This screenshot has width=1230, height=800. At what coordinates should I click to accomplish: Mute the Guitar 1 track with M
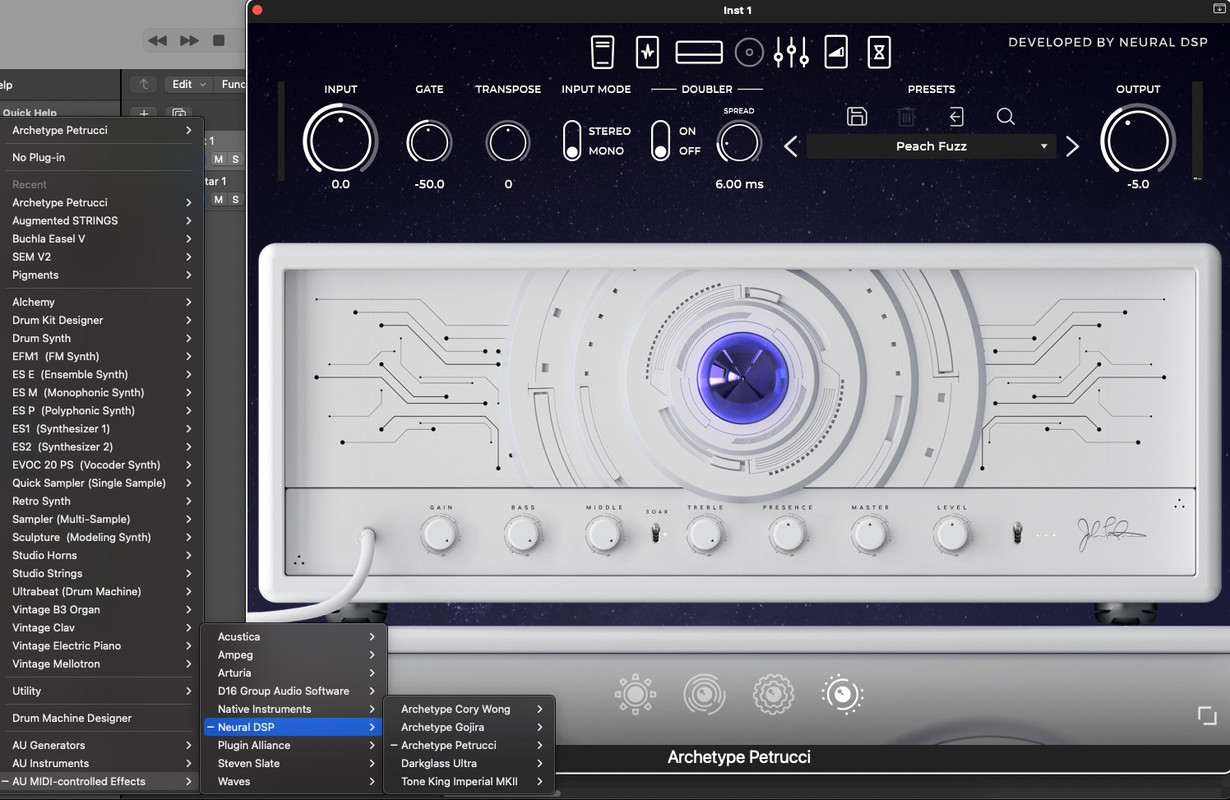coord(218,199)
